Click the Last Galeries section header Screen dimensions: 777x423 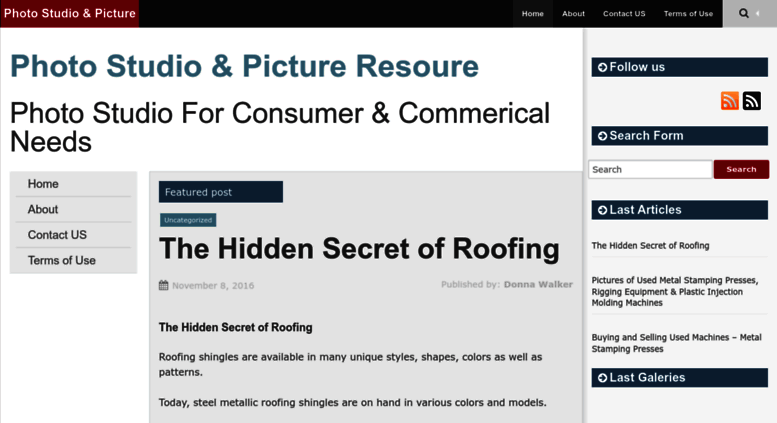click(x=679, y=378)
